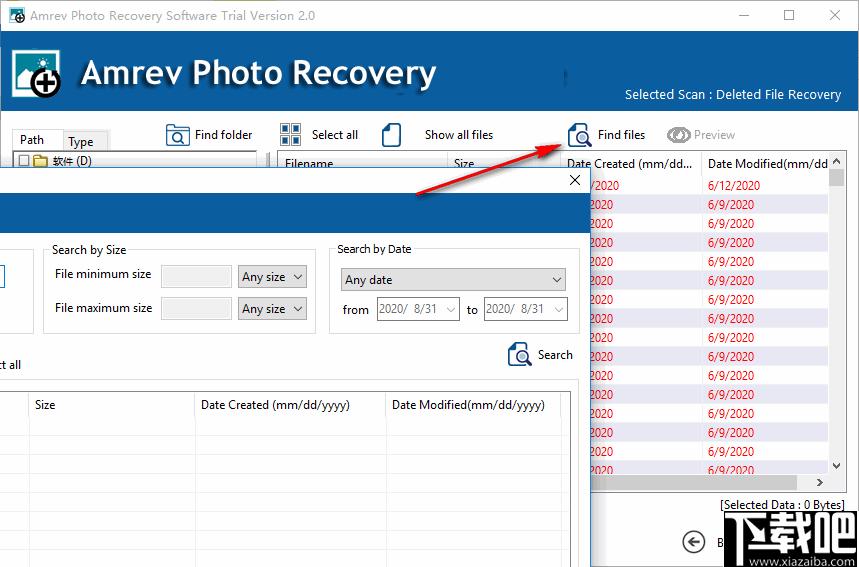Click Date Created (mm/dd/yyyy) header in dialog
This screenshot has height=567, width=859.
coord(290,405)
